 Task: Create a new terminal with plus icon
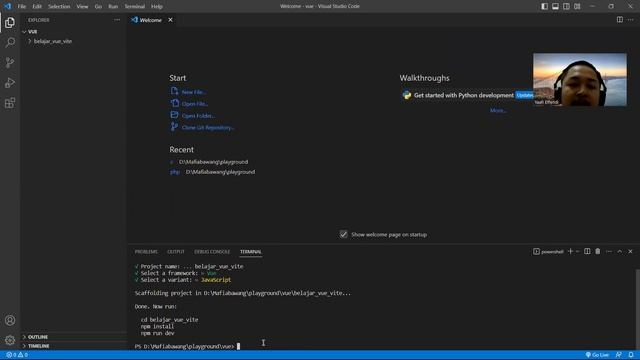[x=570, y=251]
